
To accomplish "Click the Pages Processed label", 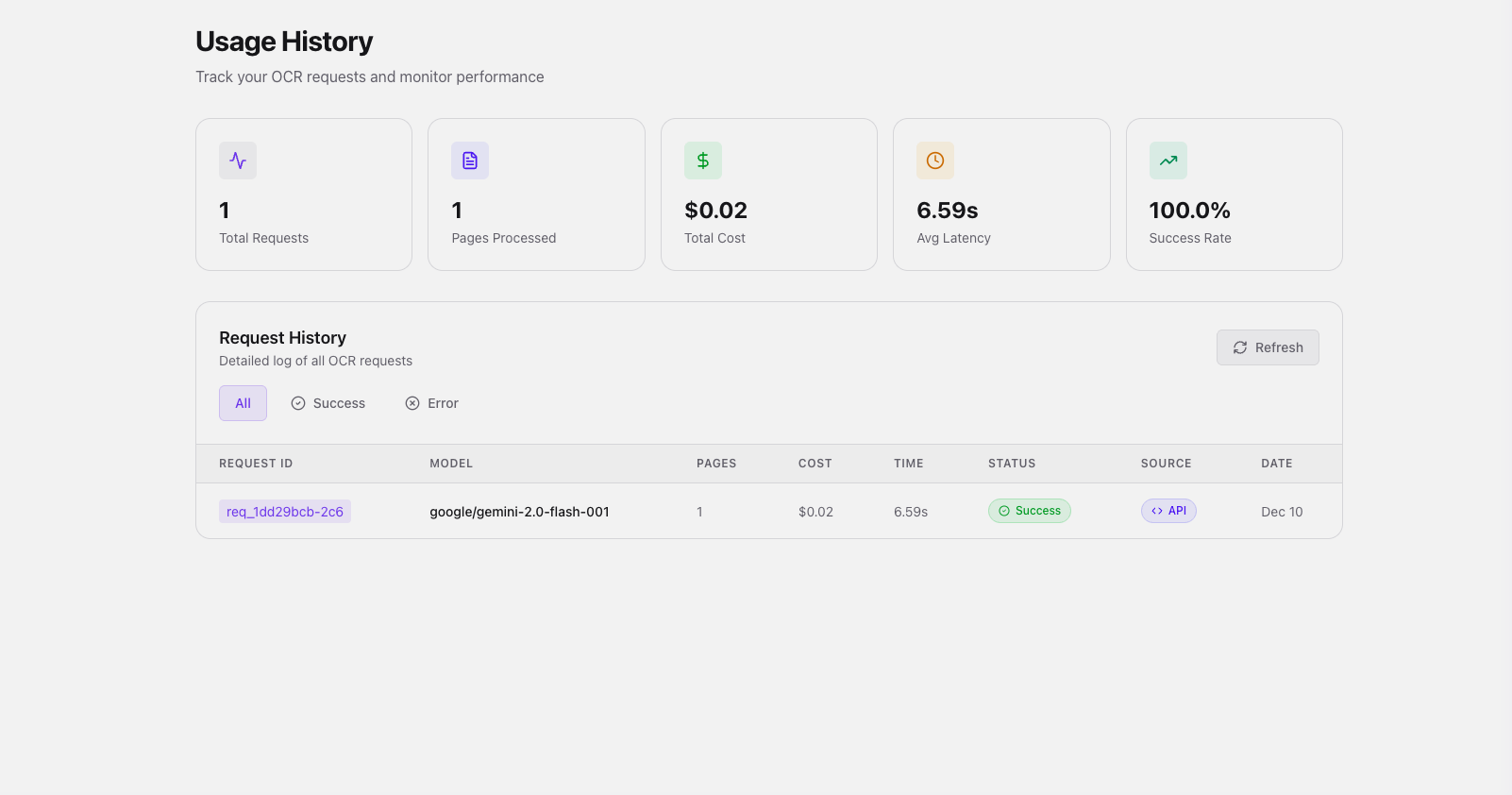I will point(504,238).
